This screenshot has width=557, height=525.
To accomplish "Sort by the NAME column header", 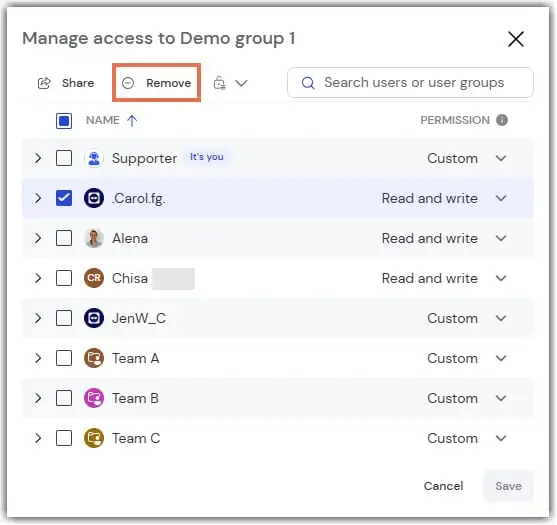I will coord(103,120).
